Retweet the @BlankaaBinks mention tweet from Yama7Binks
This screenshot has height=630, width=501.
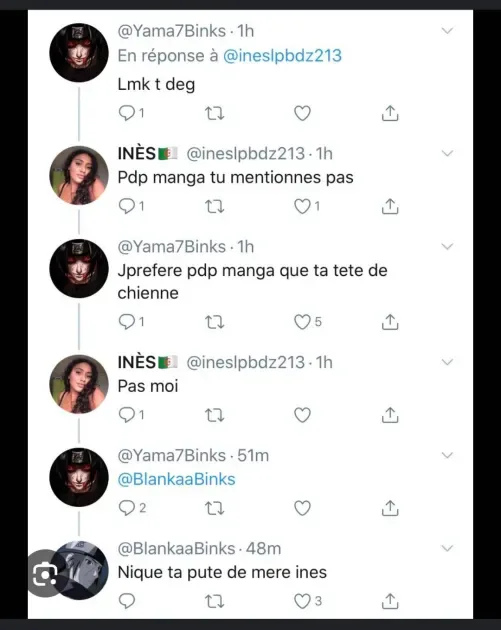point(215,508)
